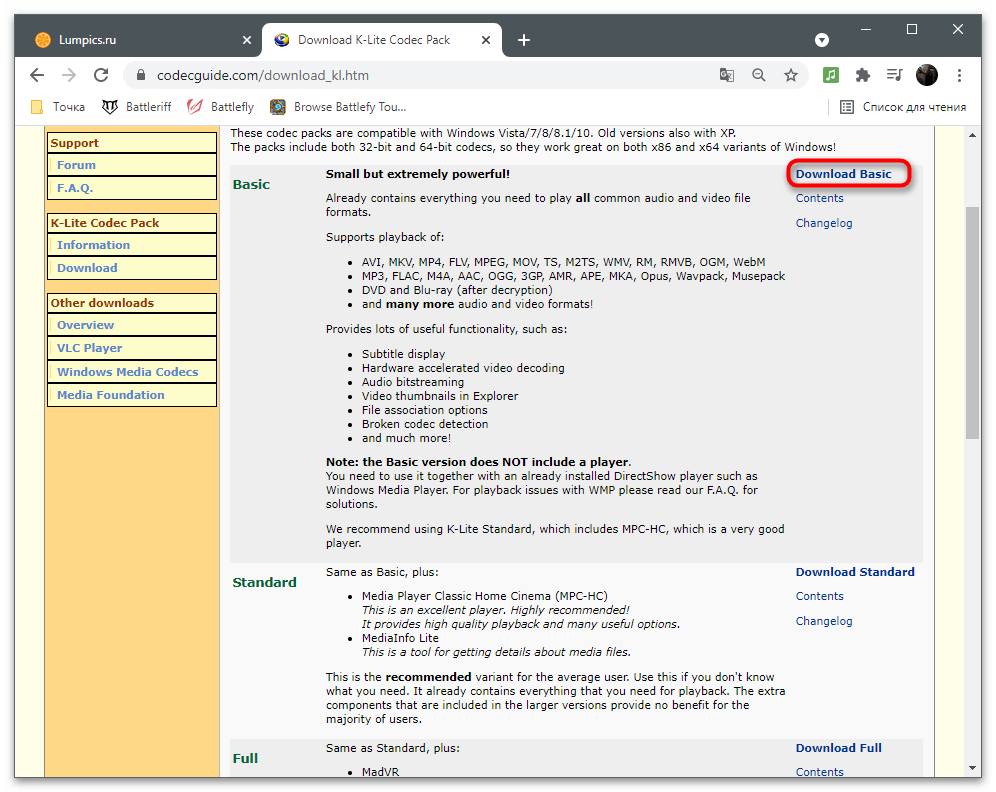996x792 pixels.
Task: Click the browser forward arrow
Action: pos(69,76)
